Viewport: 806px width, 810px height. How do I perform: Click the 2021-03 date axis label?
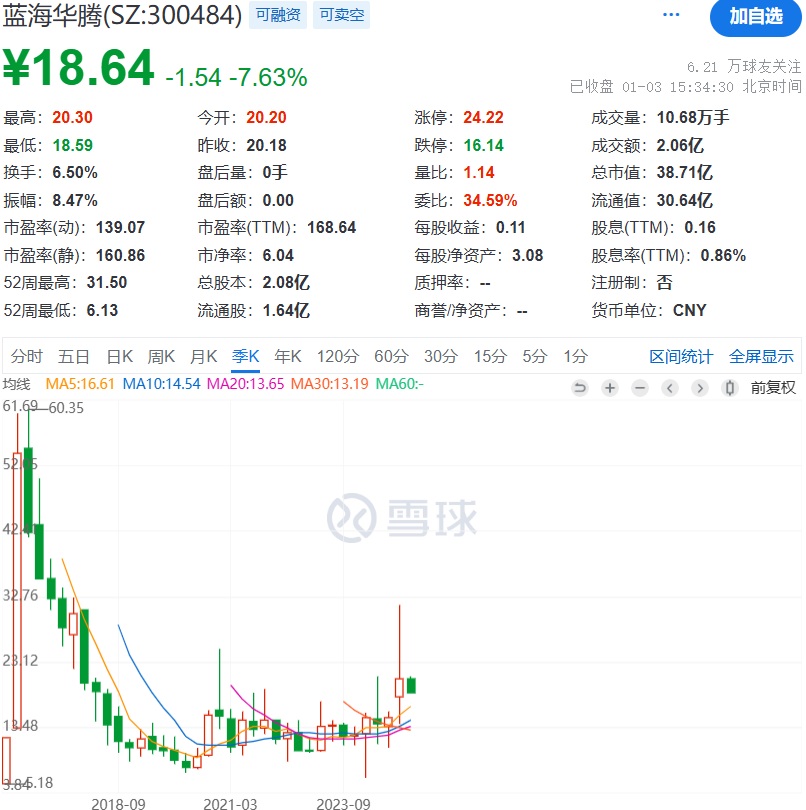pyautogui.click(x=230, y=804)
